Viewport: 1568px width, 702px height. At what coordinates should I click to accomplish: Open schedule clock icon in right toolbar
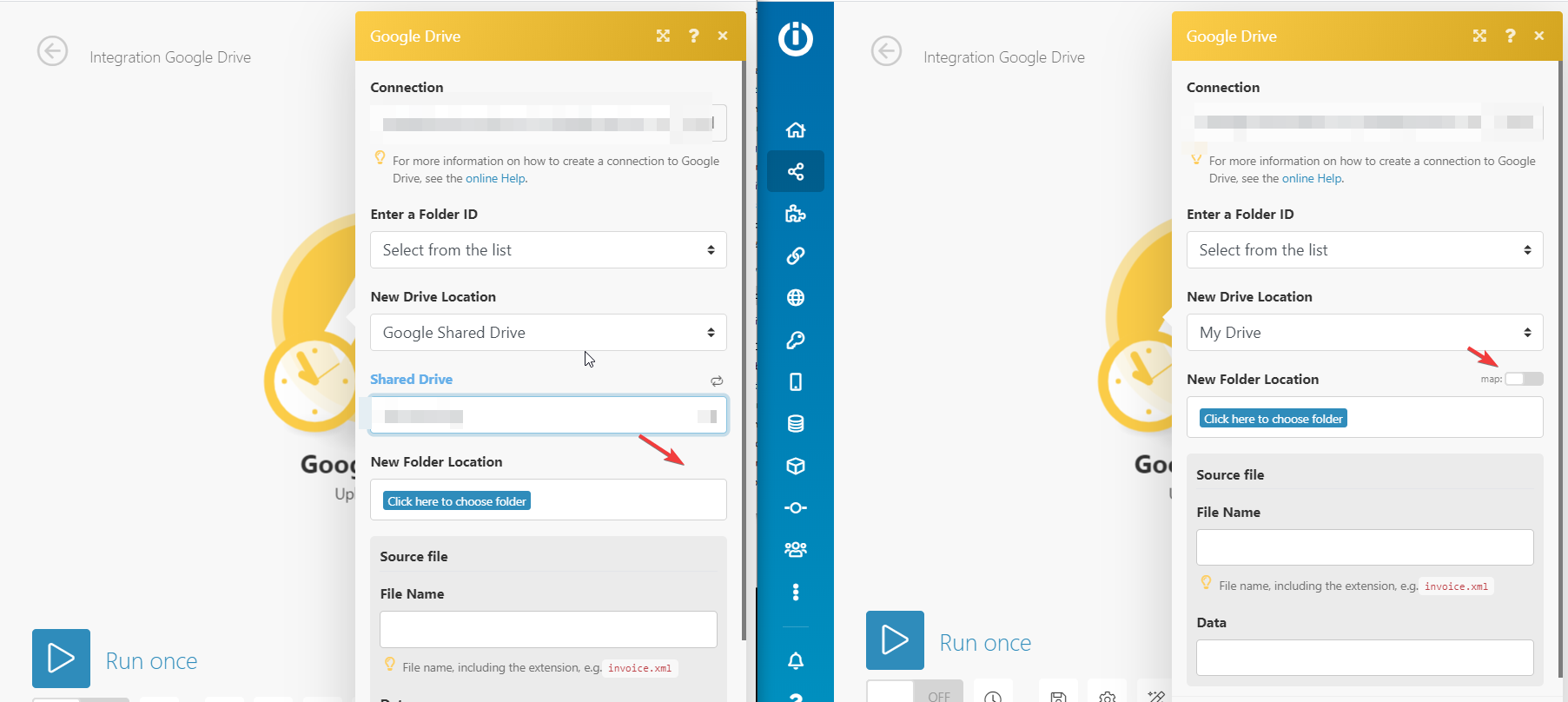[x=993, y=695]
